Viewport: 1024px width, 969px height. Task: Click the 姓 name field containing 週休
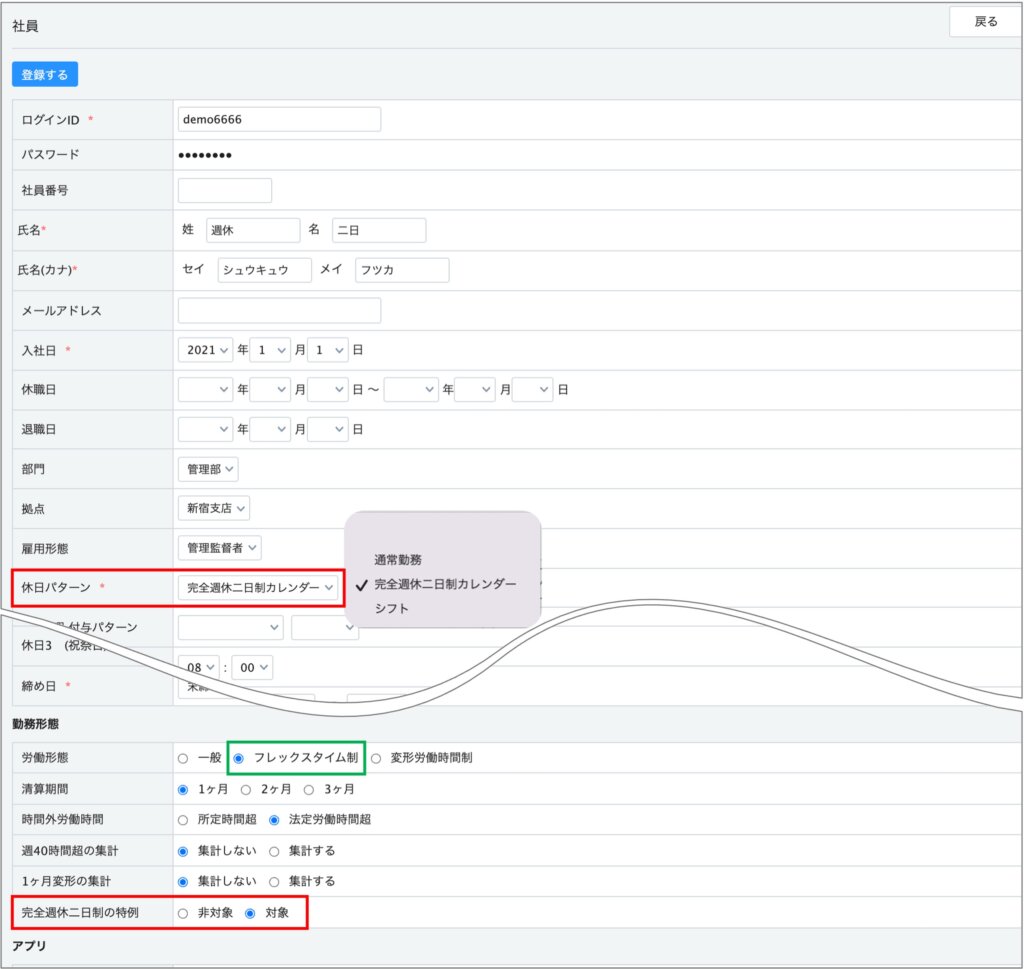(x=253, y=230)
